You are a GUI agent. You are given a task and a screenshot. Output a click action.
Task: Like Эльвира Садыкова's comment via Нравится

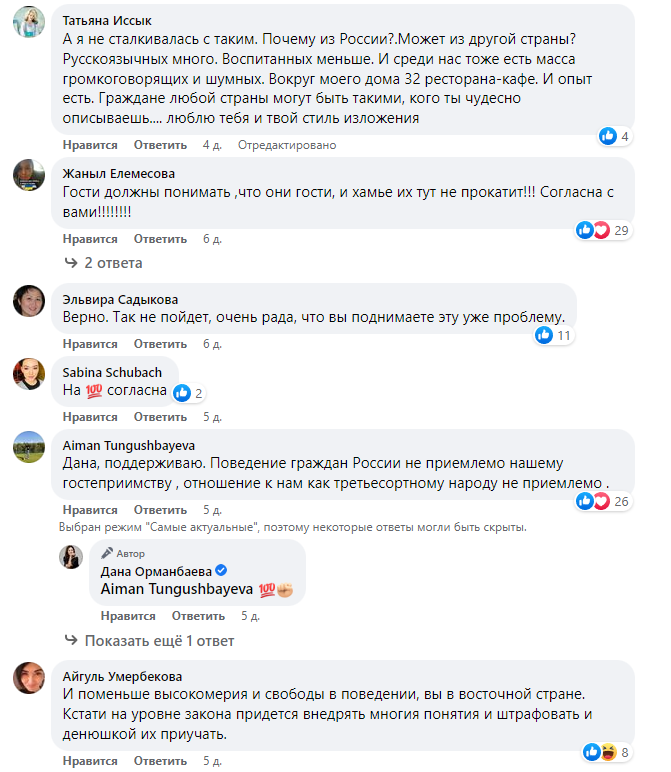pos(90,344)
